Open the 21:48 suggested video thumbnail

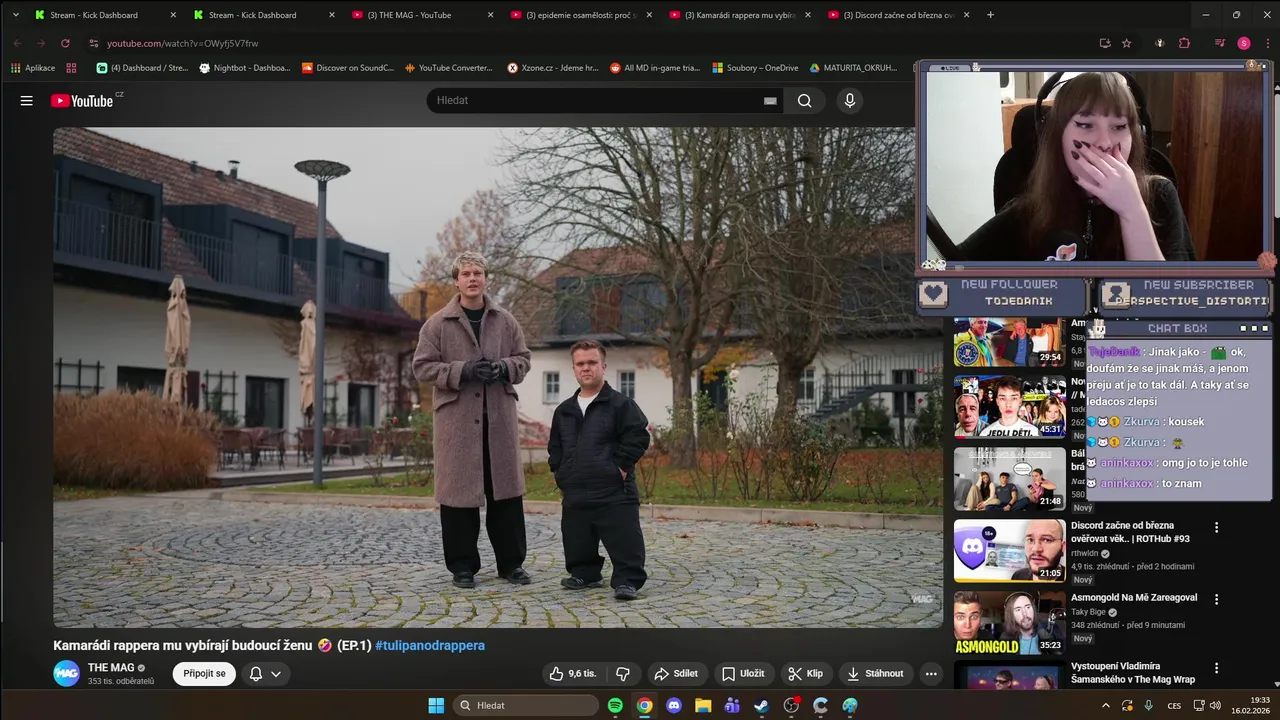[1009, 479]
